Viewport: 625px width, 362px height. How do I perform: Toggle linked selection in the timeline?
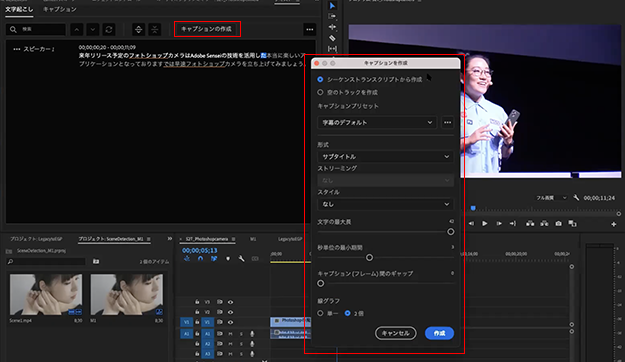click(214, 259)
